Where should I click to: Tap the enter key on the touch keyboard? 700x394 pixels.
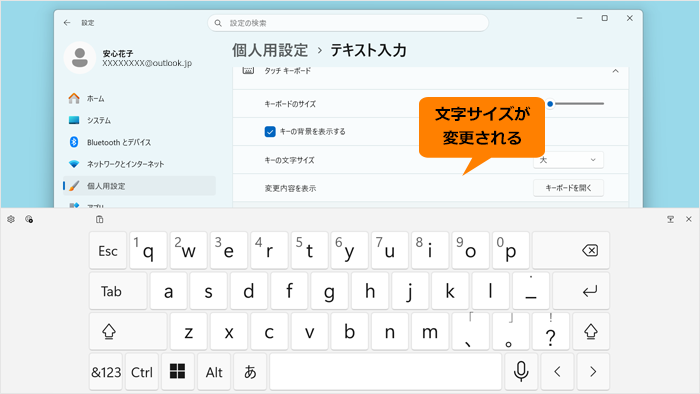(x=581, y=291)
